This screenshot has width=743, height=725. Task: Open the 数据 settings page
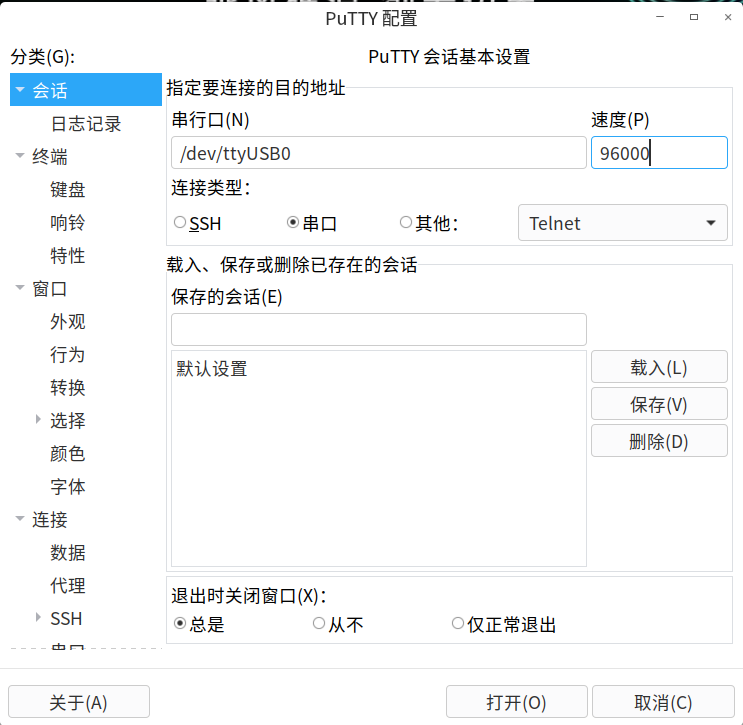click(x=68, y=553)
